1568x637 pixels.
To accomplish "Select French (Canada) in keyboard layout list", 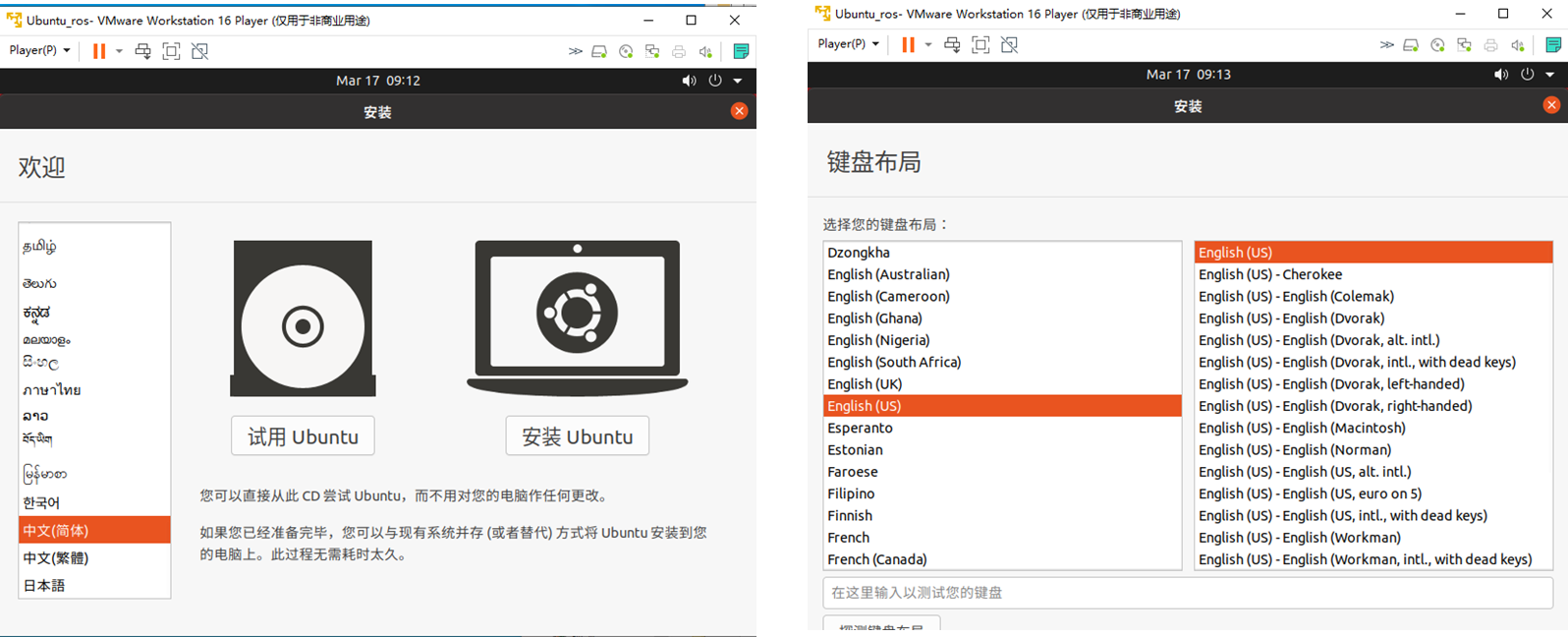I will pos(1002,559).
